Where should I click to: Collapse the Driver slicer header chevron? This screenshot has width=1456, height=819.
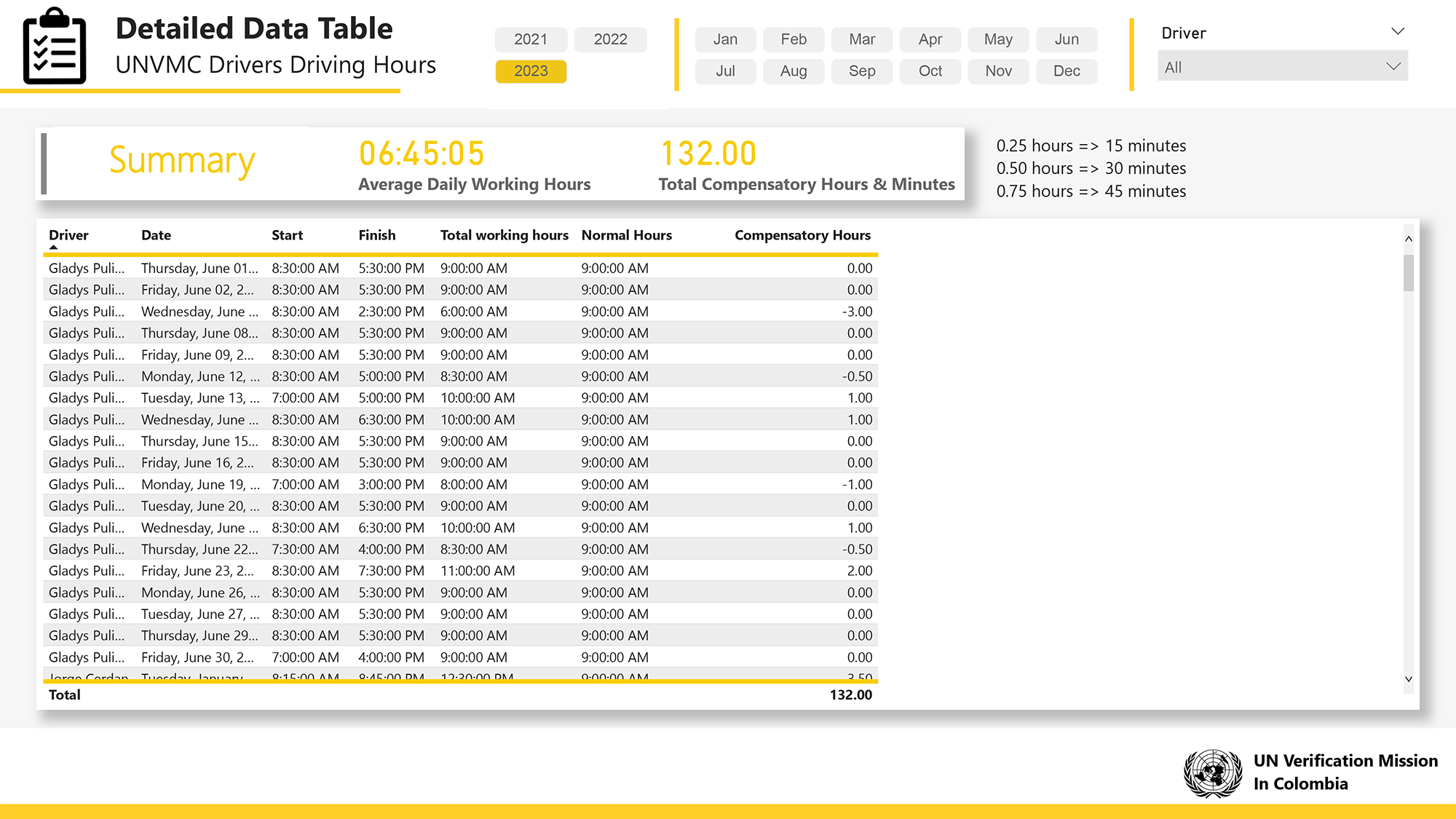click(1398, 31)
